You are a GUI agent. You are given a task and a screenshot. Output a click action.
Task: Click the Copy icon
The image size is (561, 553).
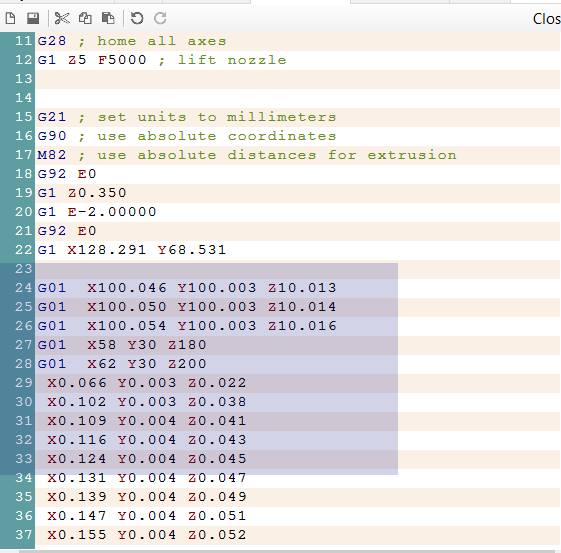tap(85, 18)
